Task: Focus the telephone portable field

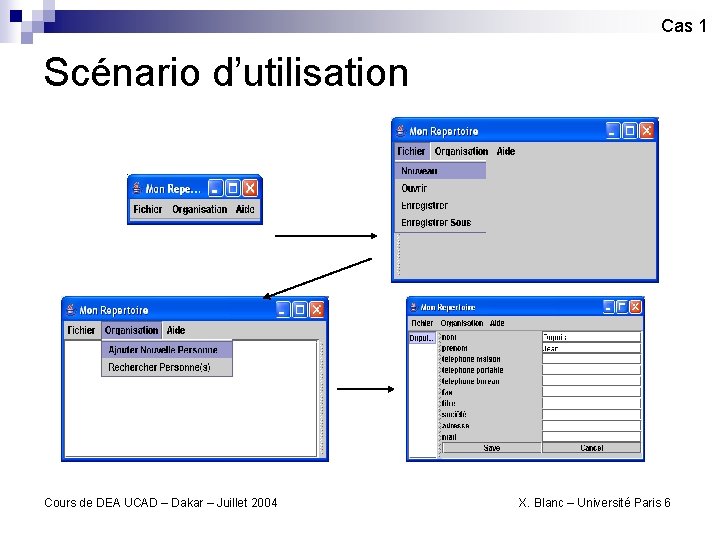Action: (x=591, y=370)
